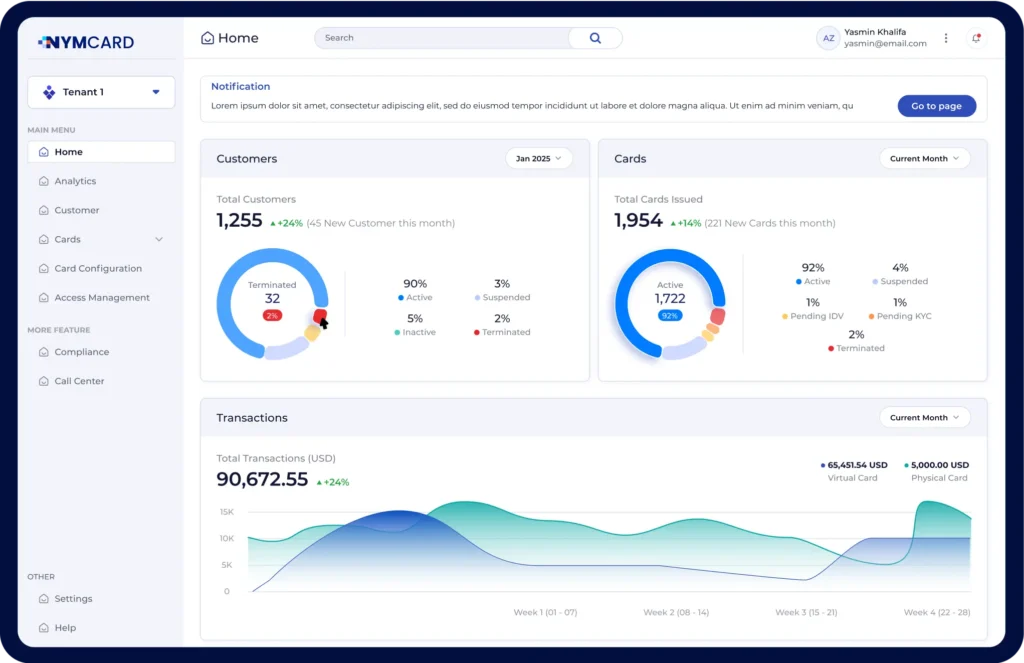Click the yasmin@email.com profile text
The width and height of the screenshot is (1024, 663).
pos(871,44)
